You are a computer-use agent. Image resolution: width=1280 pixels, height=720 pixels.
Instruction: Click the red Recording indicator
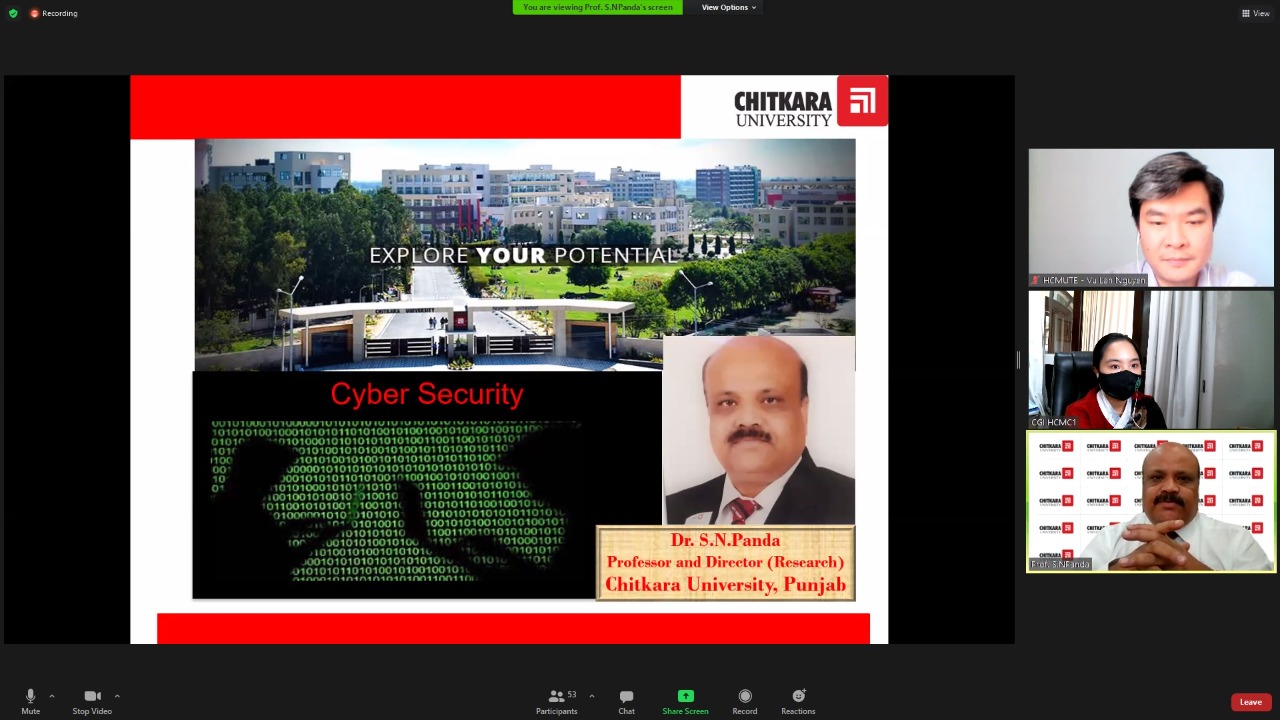[54, 13]
